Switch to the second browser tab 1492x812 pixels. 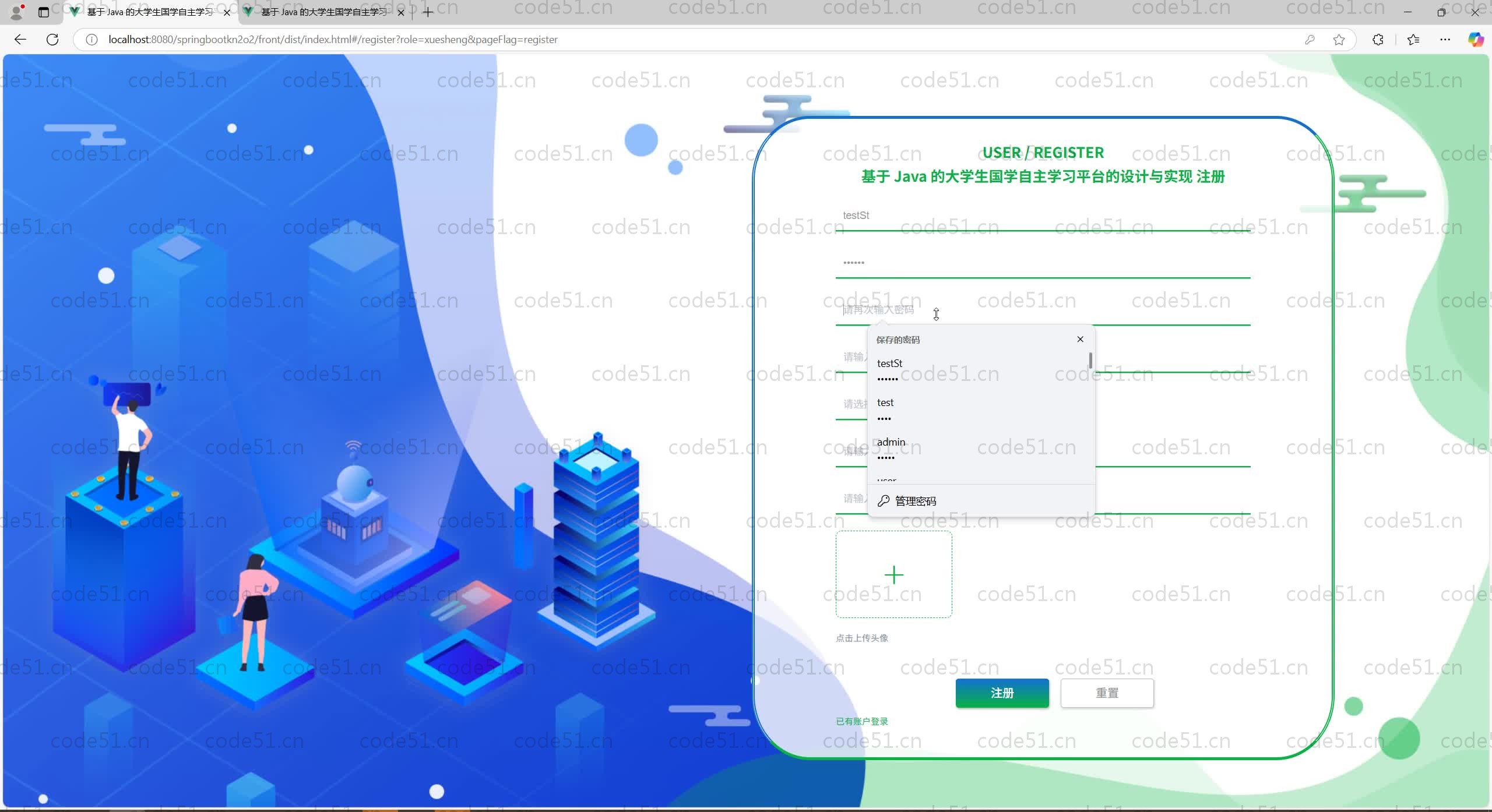pyautogui.click(x=323, y=12)
